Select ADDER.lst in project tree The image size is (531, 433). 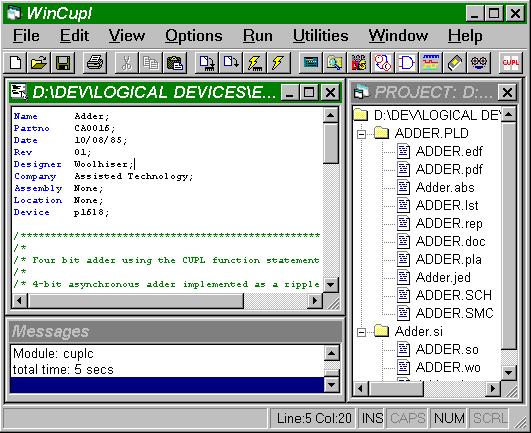pos(447,205)
